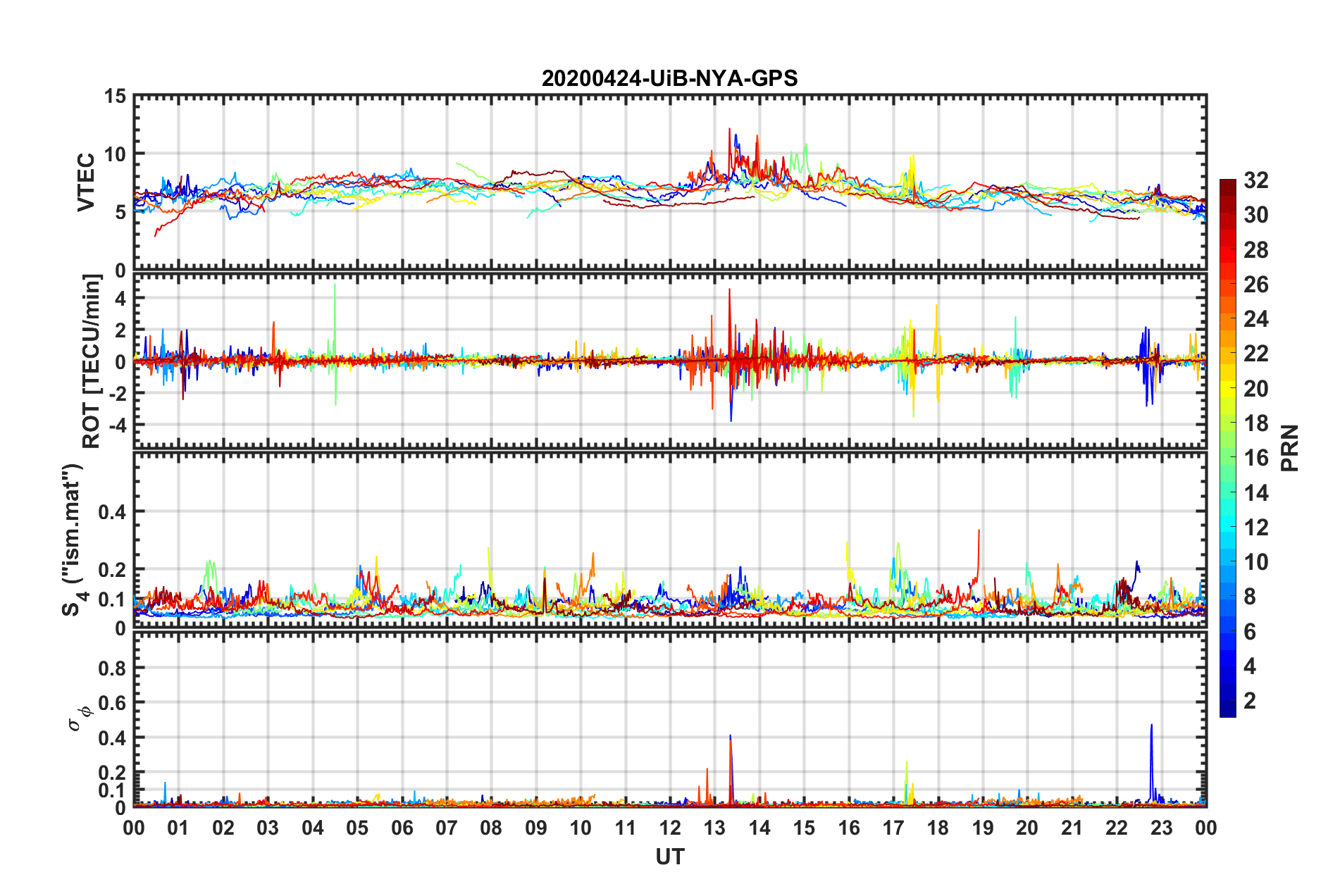Click inside the sigma-phi plot panel
Screen dimensions: 1340x896
[669, 719]
